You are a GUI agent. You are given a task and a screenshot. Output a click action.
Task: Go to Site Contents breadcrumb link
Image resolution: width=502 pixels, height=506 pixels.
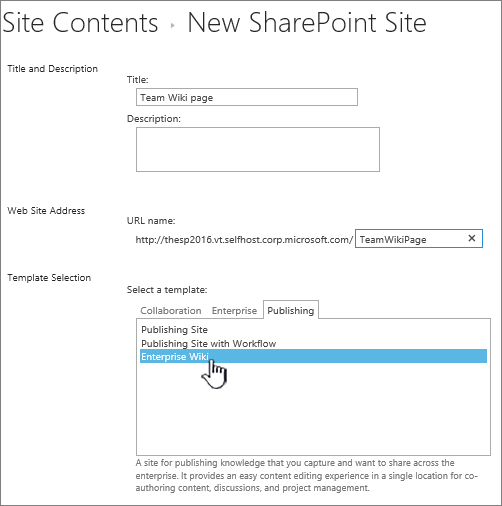point(80,23)
